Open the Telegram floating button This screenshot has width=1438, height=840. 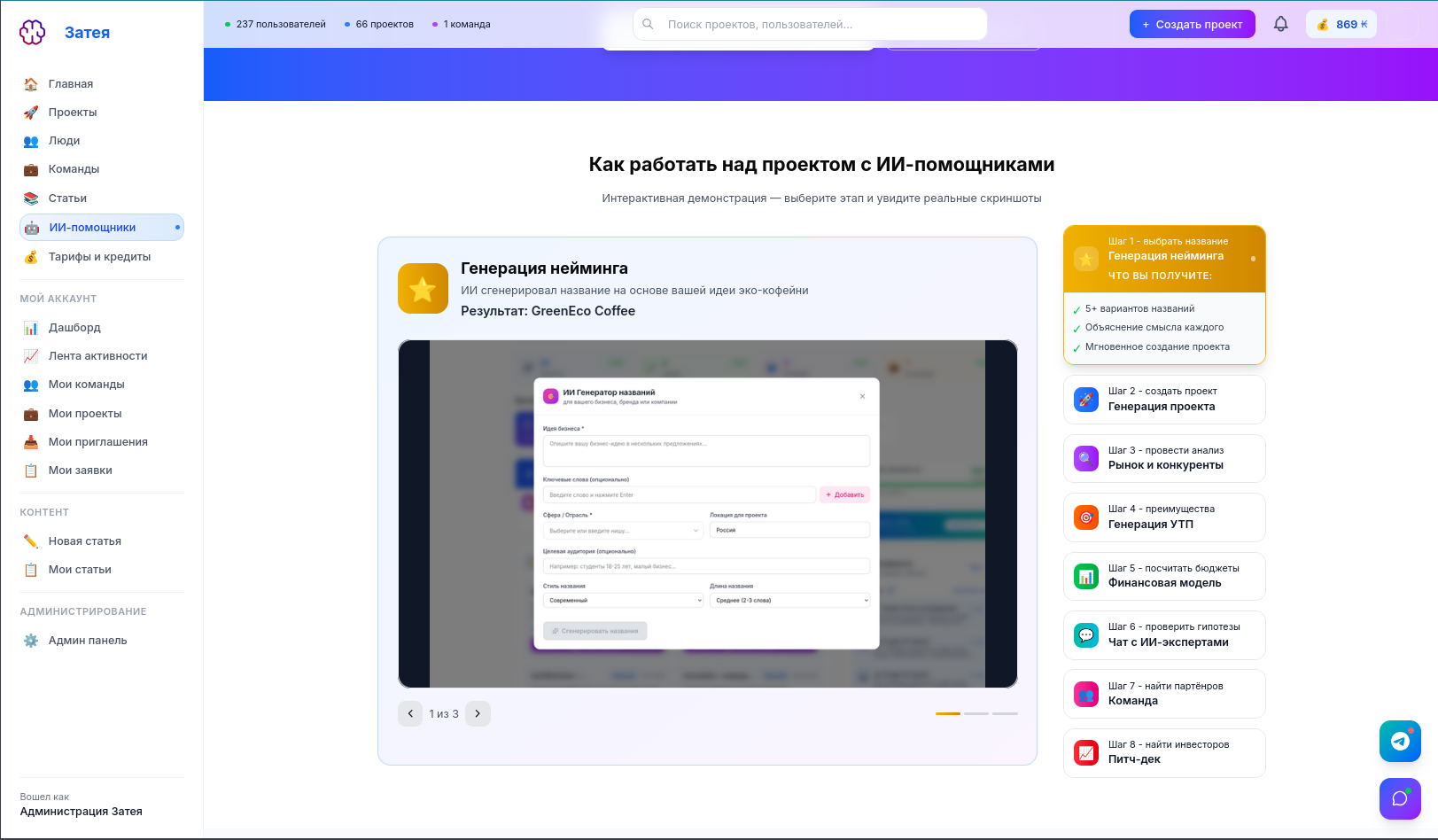[1400, 741]
